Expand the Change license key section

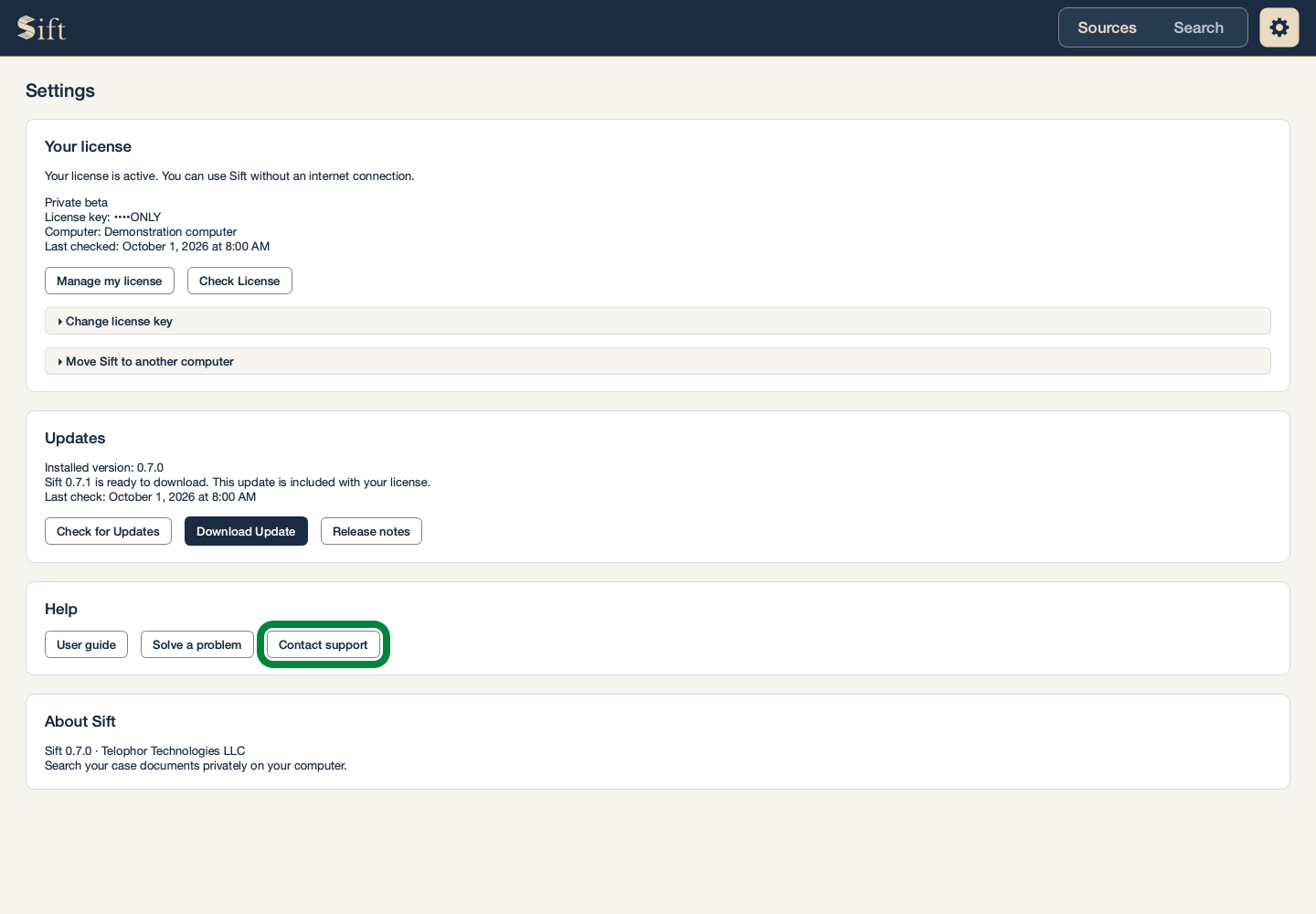tap(658, 321)
